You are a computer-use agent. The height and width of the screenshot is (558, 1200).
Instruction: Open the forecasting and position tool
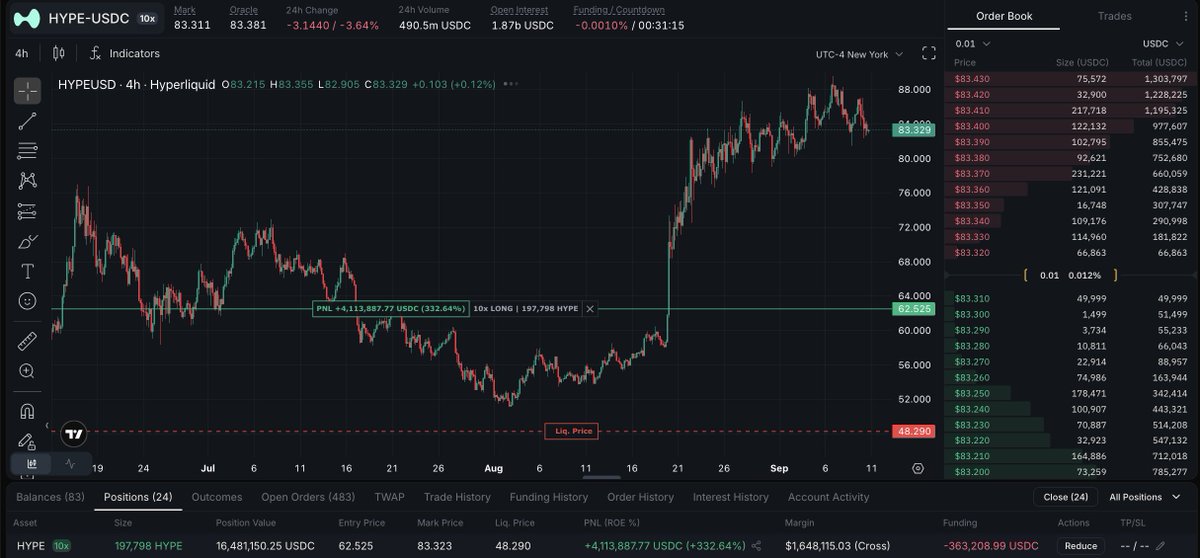point(27,211)
